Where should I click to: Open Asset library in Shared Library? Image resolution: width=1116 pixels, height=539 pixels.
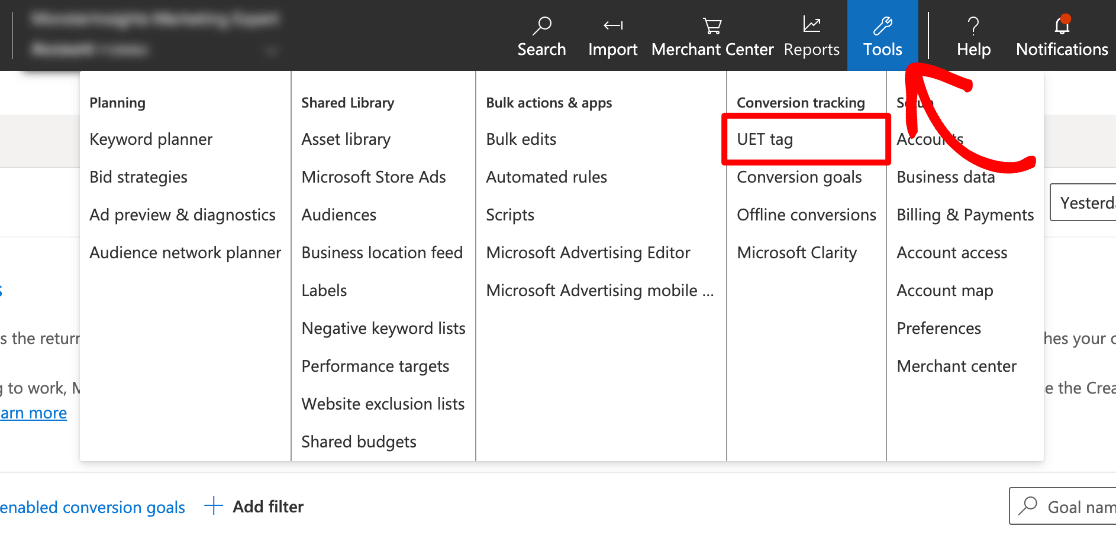pos(346,140)
